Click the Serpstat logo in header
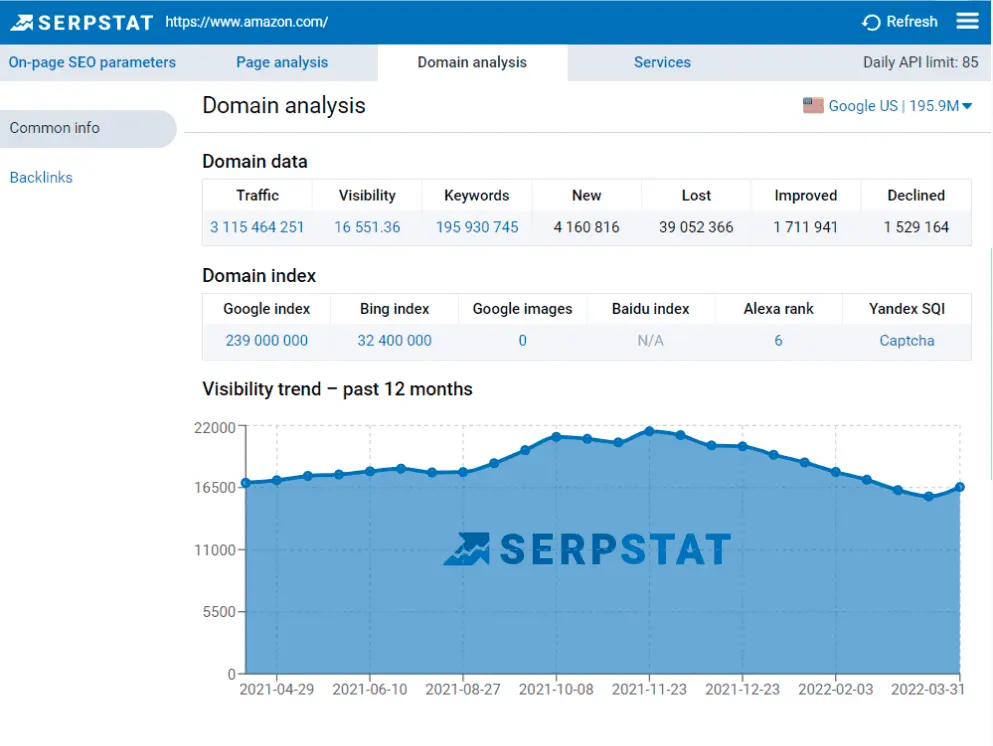This screenshot has height=746, width=993. 82,22
